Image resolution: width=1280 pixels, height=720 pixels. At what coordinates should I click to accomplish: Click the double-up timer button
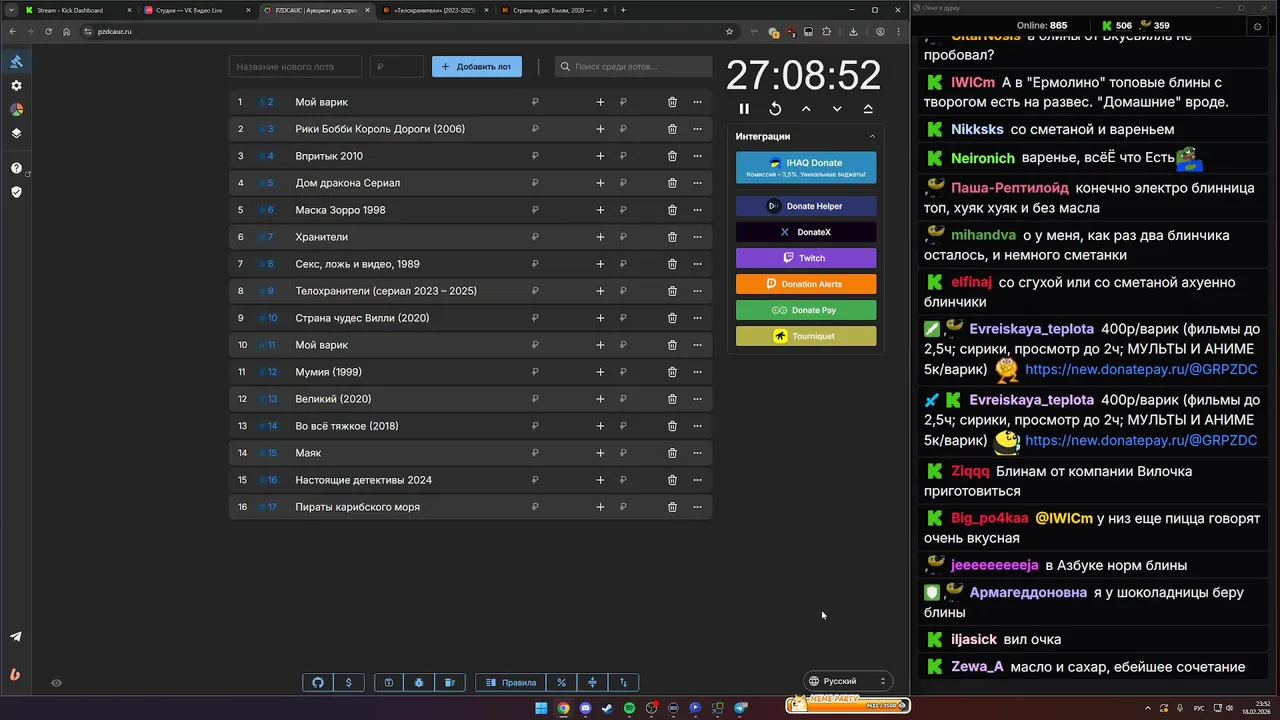tap(868, 109)
